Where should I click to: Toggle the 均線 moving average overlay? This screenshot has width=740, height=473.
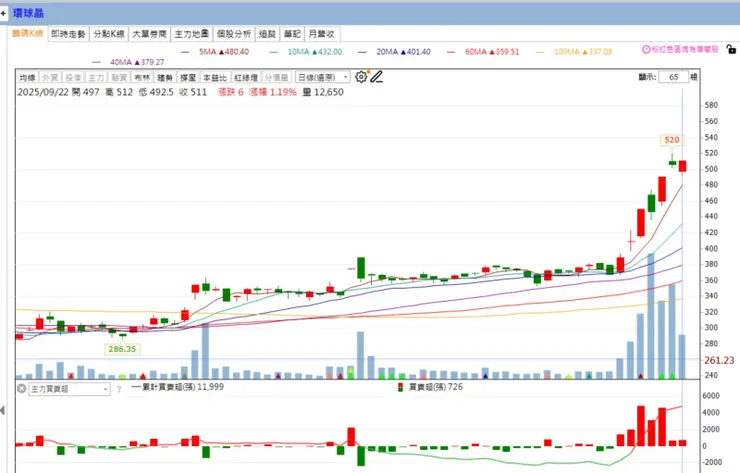click(x=27, y=77)
